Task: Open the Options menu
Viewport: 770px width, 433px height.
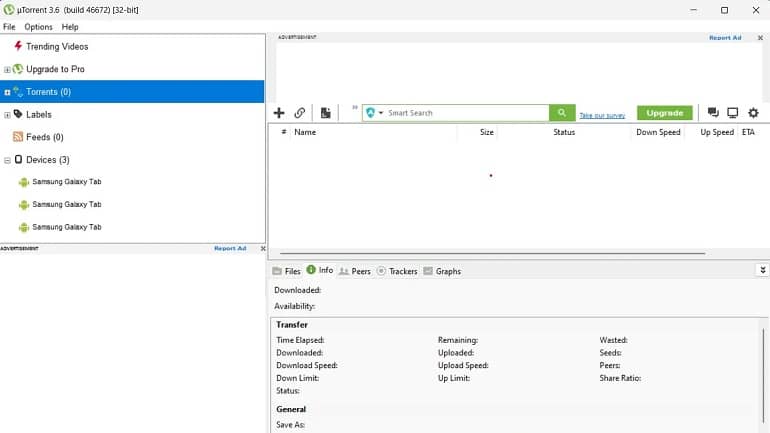Action: (x=38, y=27)
